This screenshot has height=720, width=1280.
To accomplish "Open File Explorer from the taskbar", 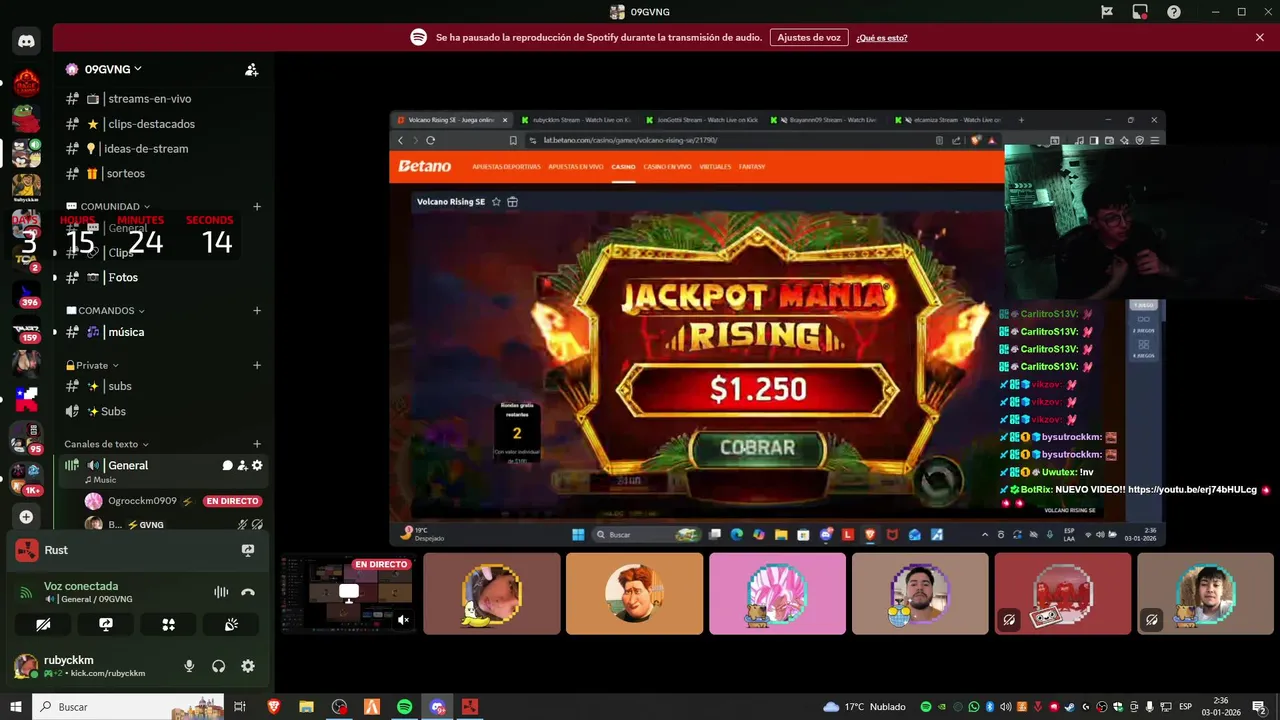I will (x=306, y=707).
